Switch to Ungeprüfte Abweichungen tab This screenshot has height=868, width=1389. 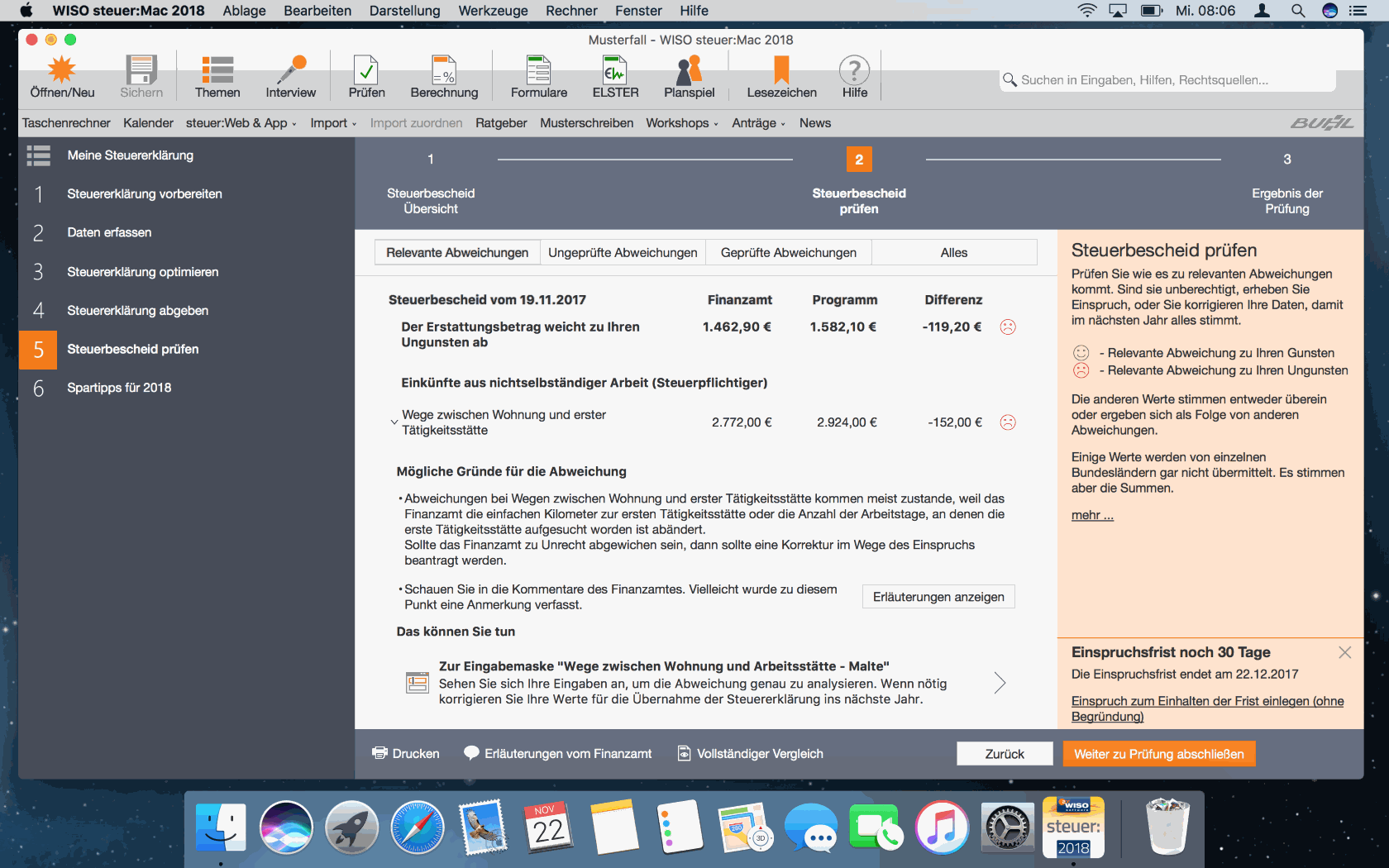623,253
